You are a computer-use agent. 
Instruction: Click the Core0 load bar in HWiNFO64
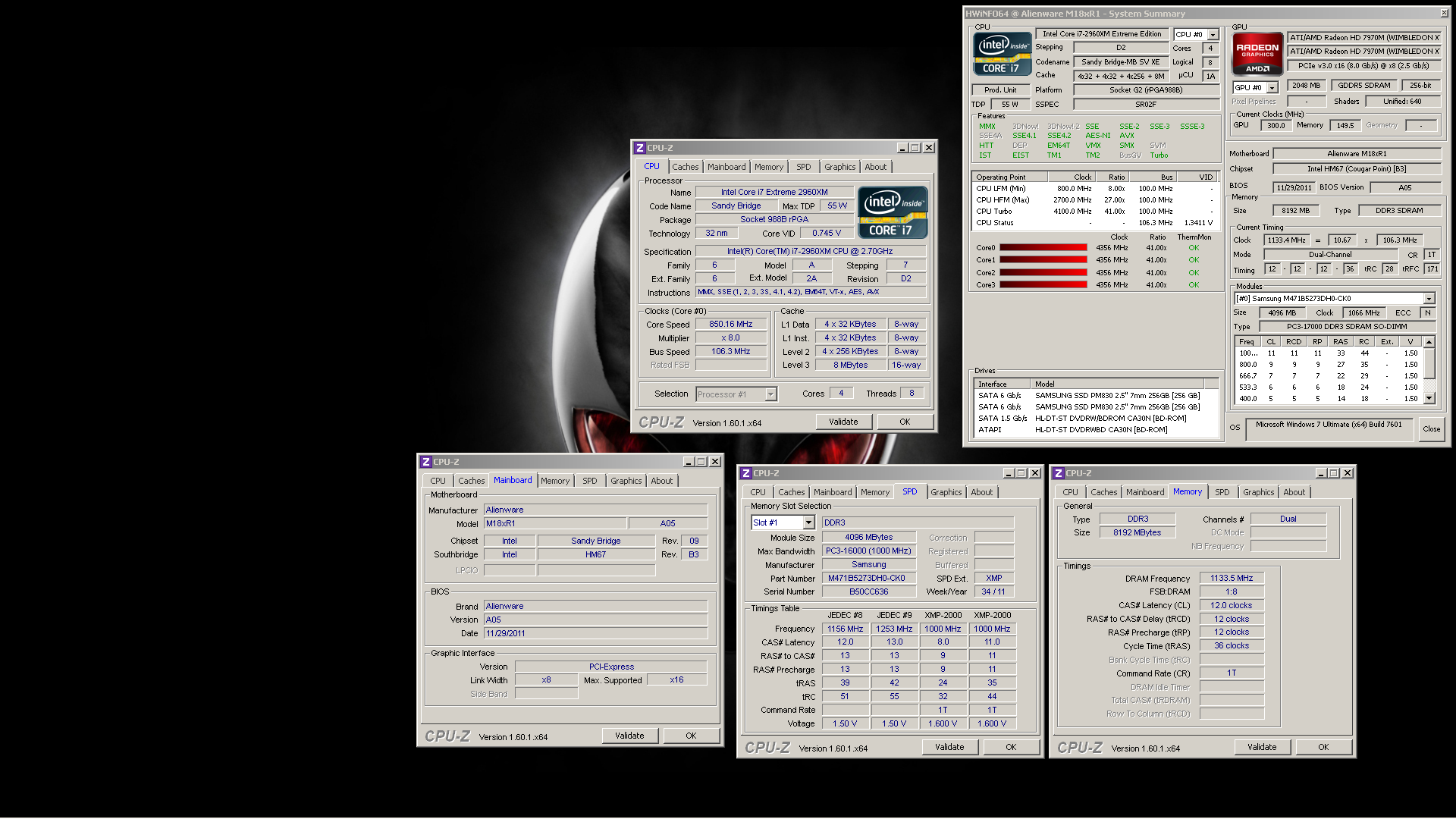pos(1043,248)
